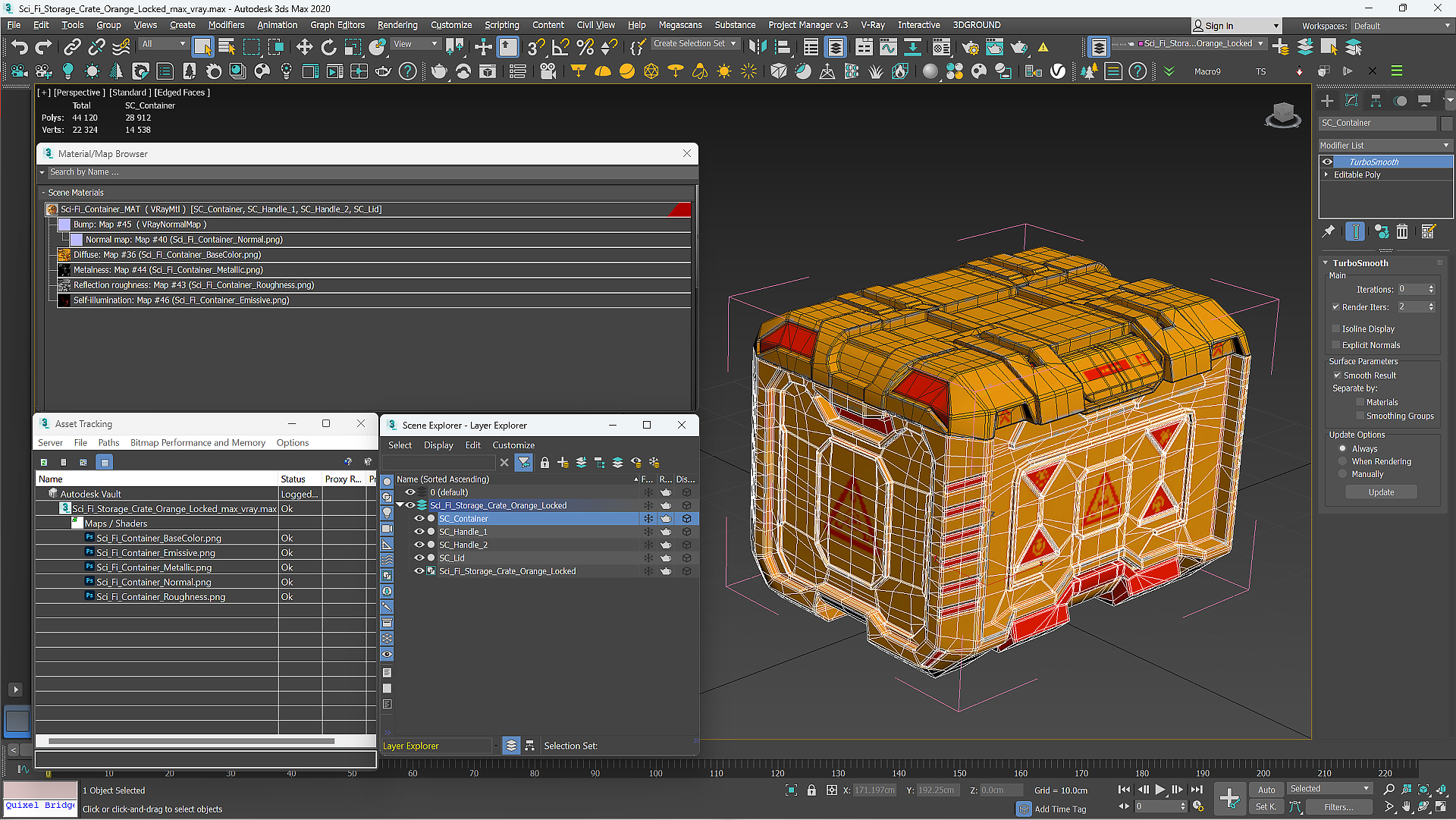Expand the Editable Poly stack entry
Screen dimensions: 1456x820
click(1326, 174)
